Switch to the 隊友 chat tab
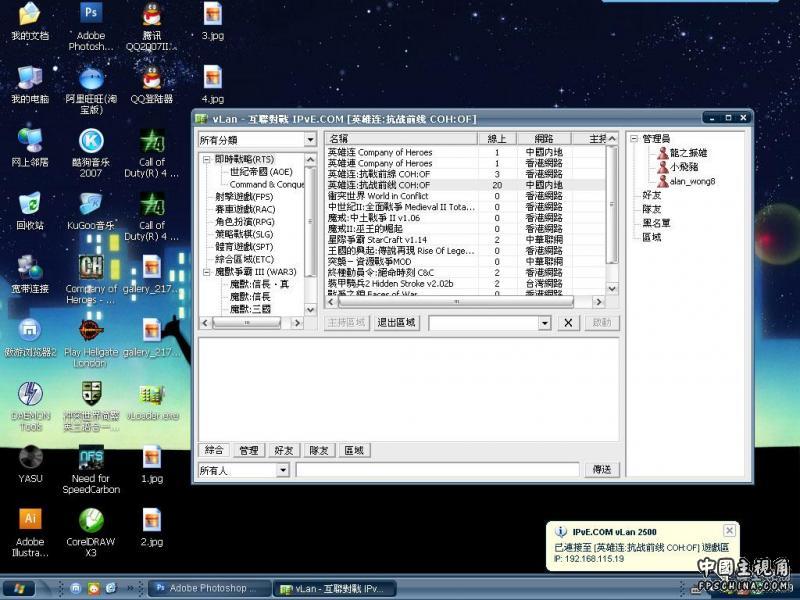Screen dimensions: 800x600 [318, 450]
